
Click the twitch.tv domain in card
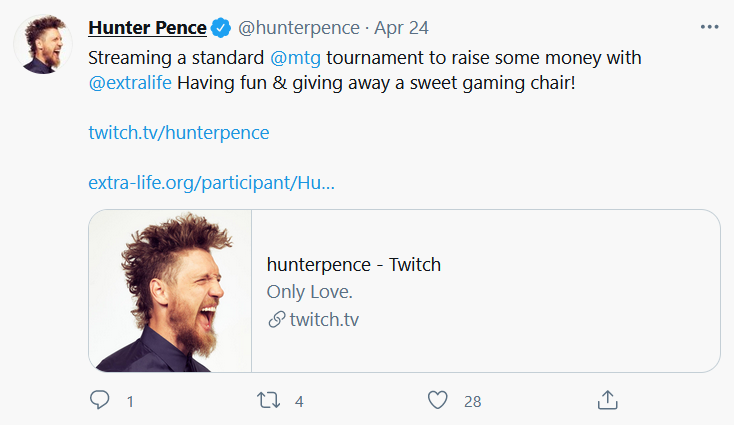pos(324,320)
